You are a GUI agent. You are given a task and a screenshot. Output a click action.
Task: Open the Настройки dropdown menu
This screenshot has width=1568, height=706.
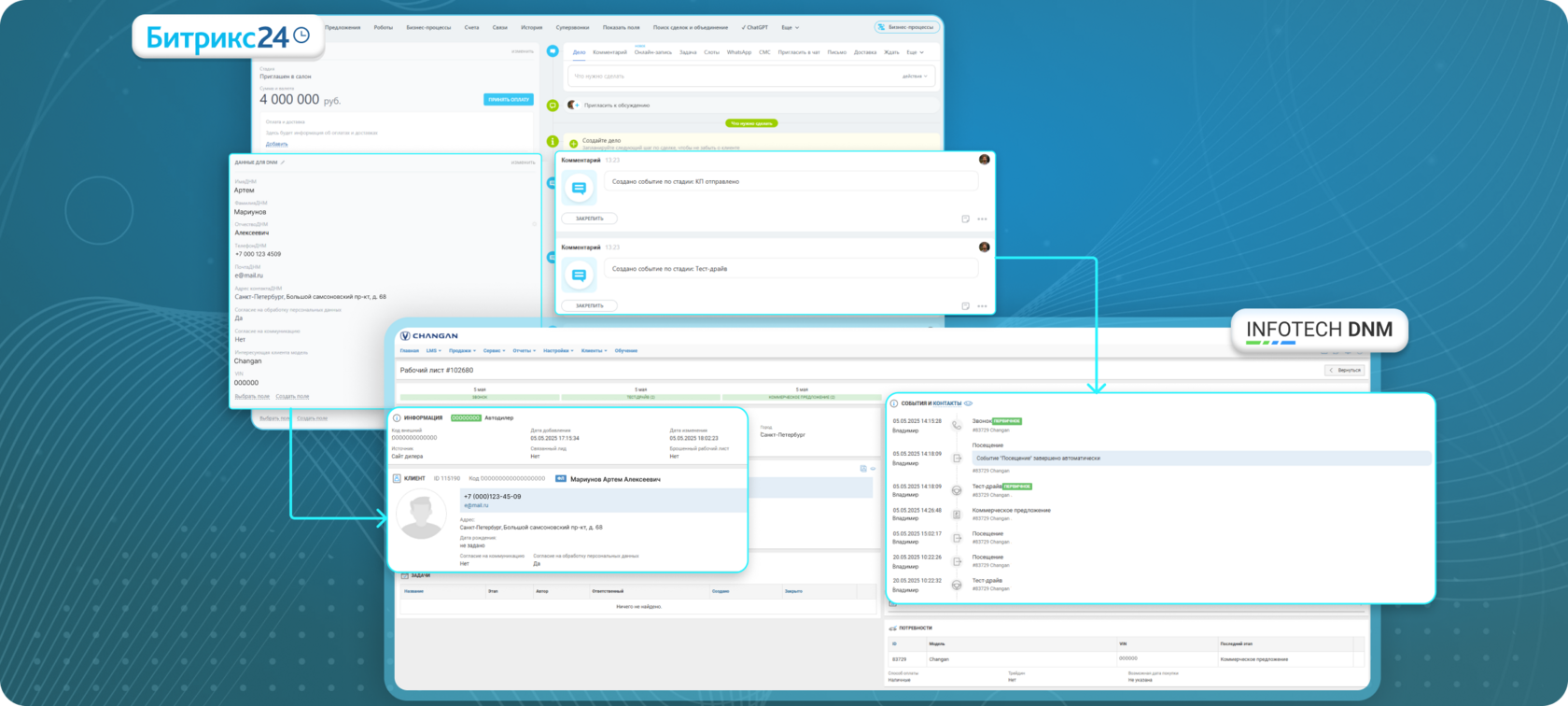tap(558, 351)
